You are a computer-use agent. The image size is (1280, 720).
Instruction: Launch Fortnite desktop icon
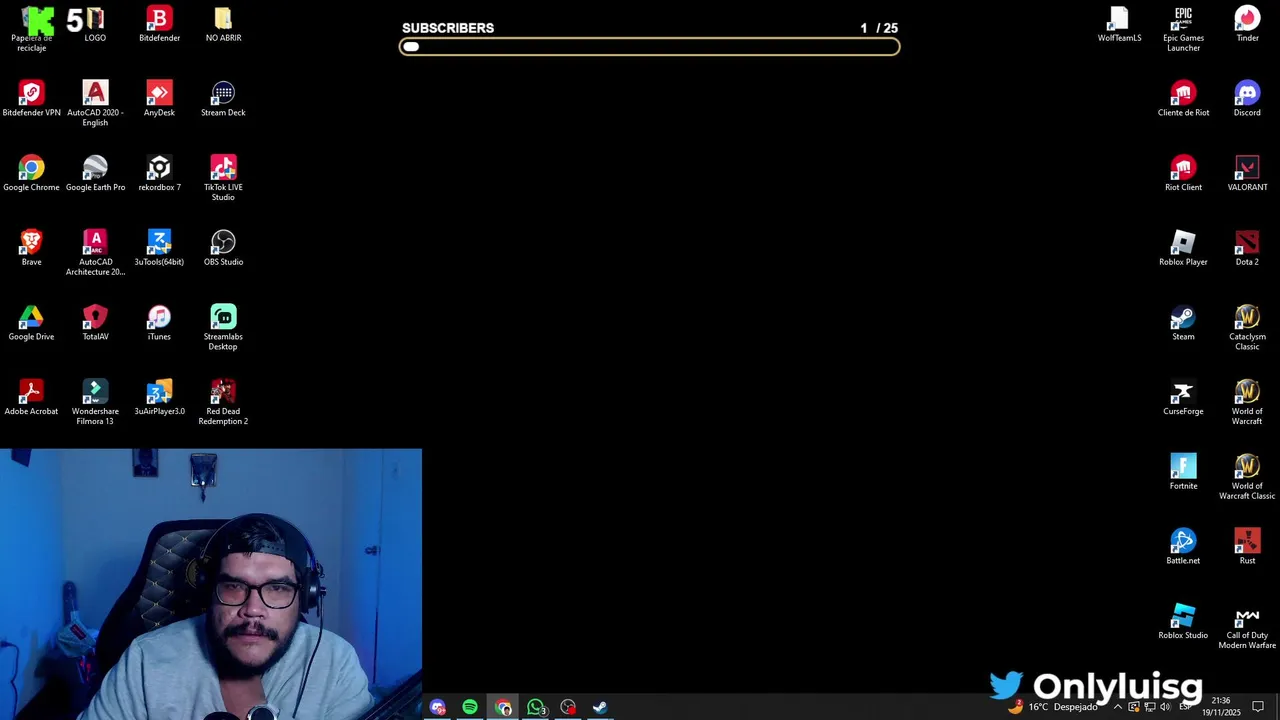[1183, 472]
